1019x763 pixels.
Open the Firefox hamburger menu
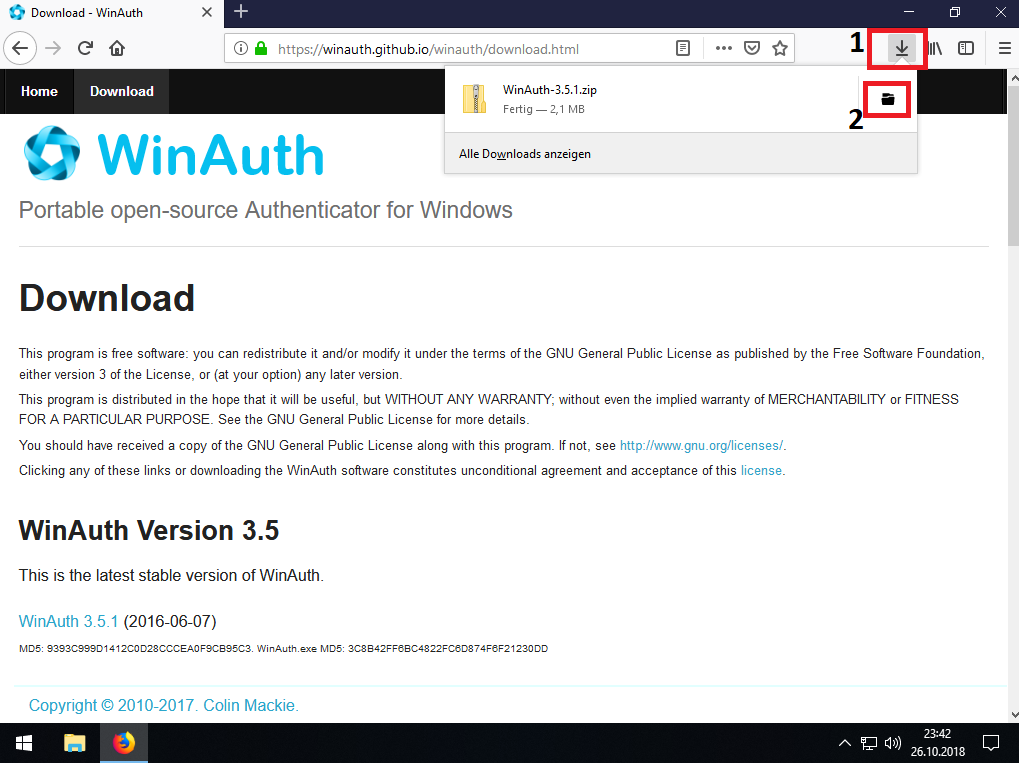[1004, 48]
